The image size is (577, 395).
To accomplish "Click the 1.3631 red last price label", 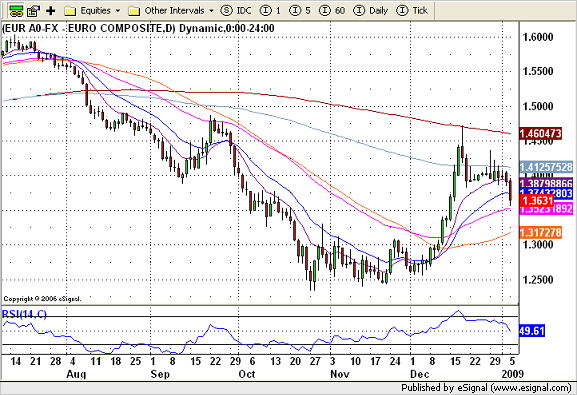I will pyautogui.click(x=537, y=201).
